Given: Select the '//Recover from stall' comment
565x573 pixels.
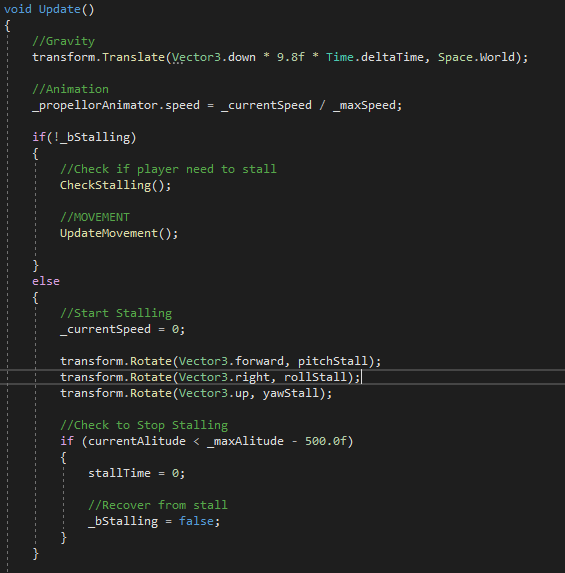Looking at the screenshot, I should pos(158,505).
